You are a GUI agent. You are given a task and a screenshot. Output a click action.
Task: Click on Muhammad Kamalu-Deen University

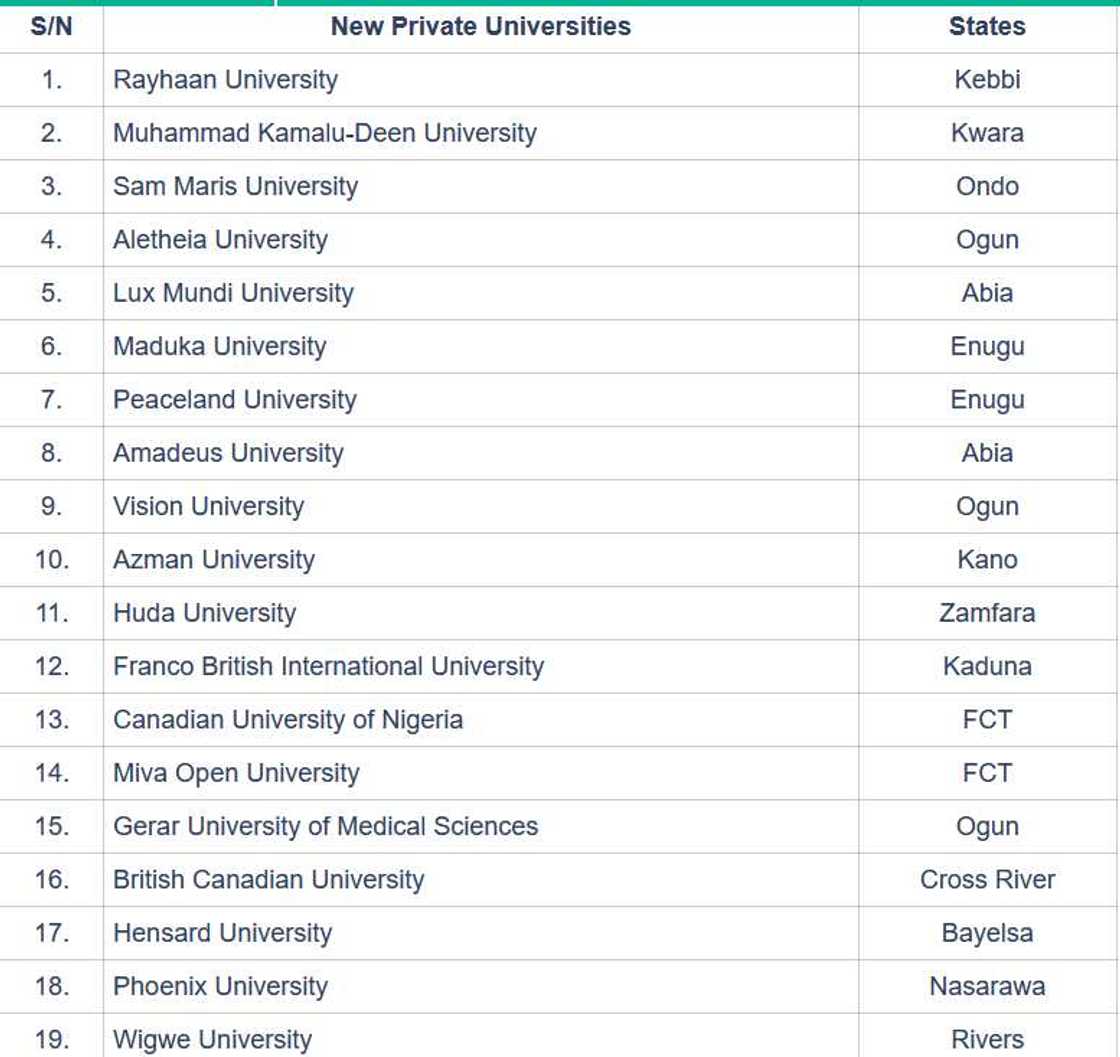click(x=324, y=133)
